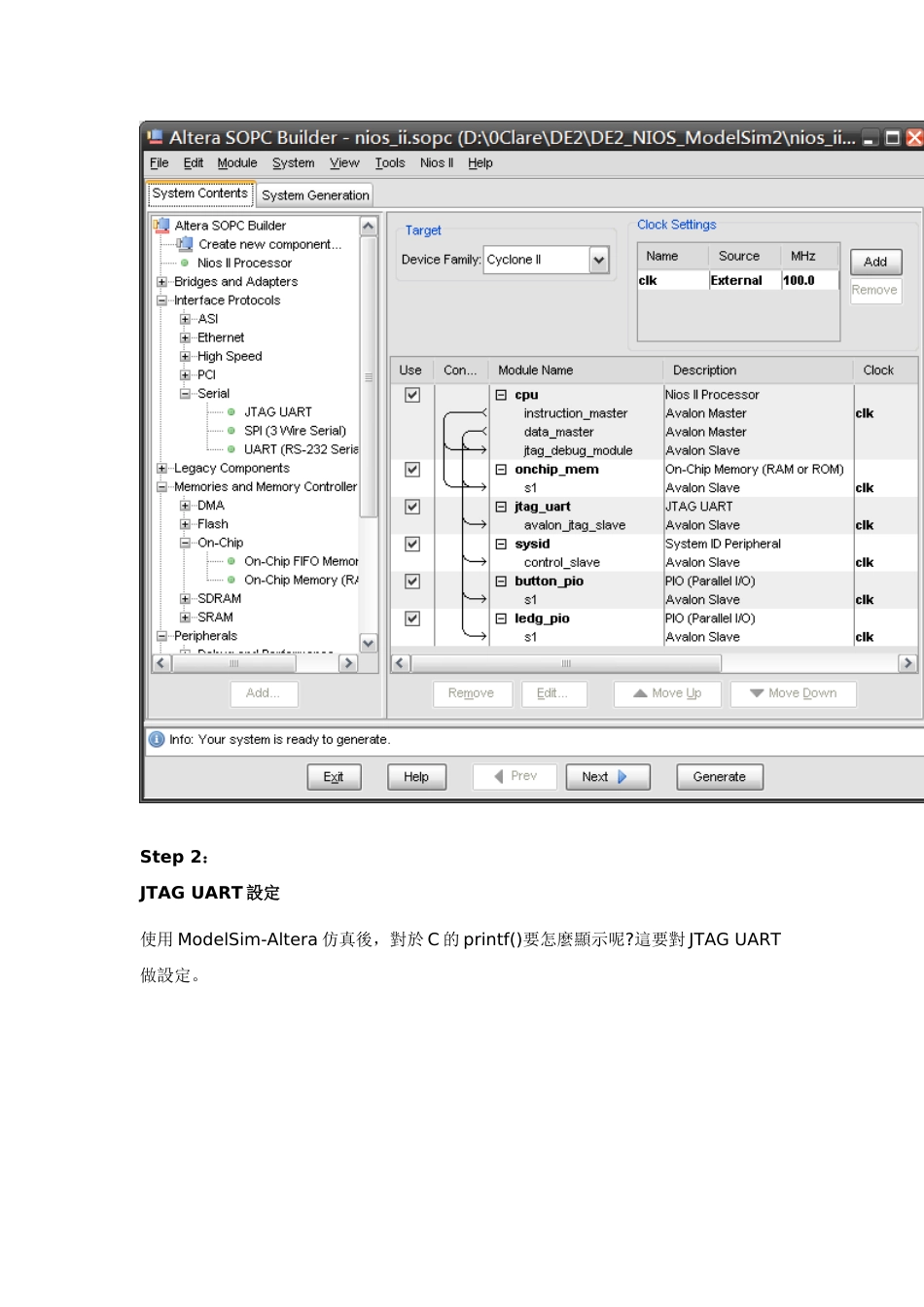Click the green dot beside Nios II Processor
The image size is (924, 1307).
185,263
